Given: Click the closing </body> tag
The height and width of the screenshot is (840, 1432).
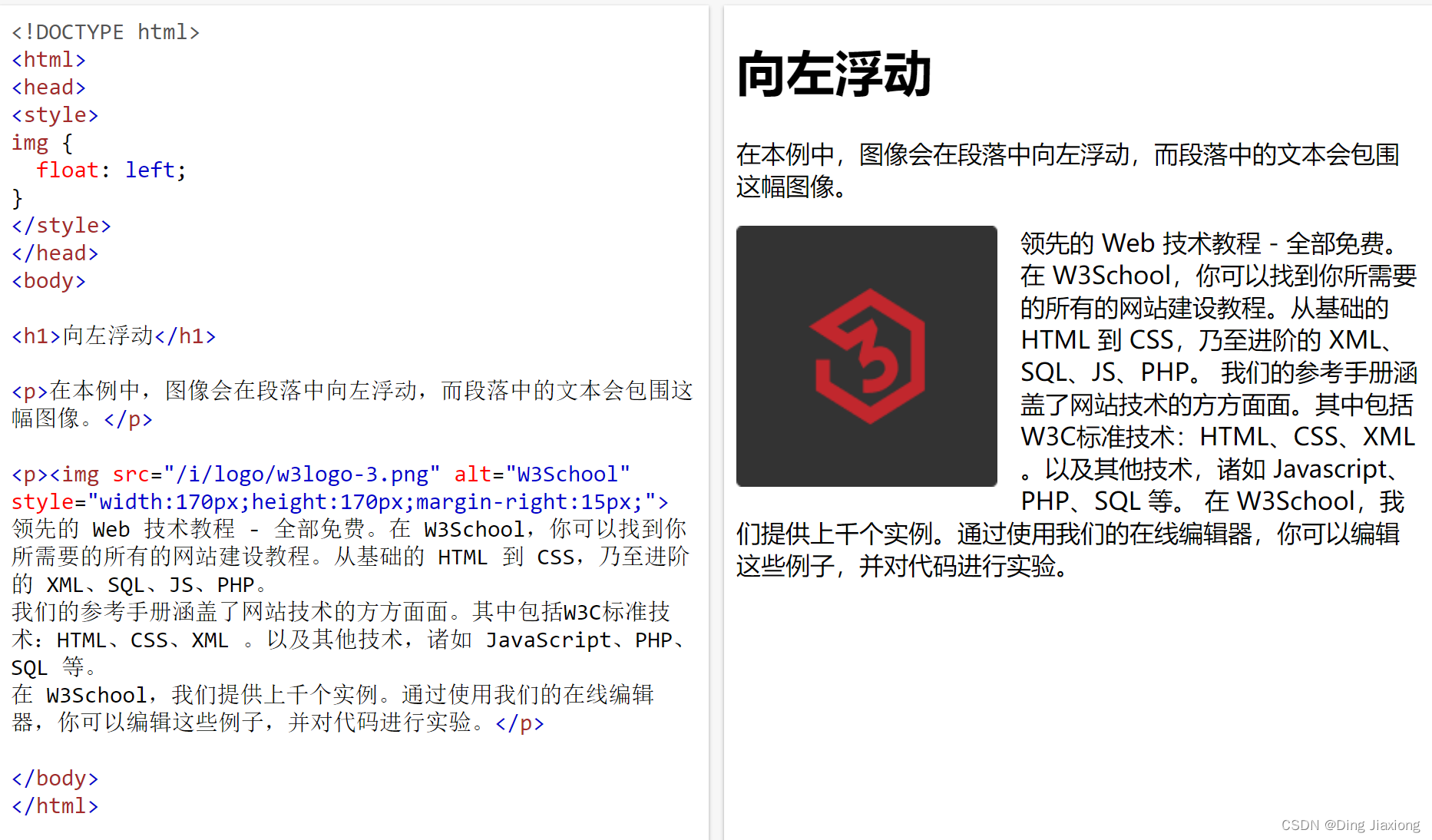Looking at the screenshot, I should click(55, 779).
